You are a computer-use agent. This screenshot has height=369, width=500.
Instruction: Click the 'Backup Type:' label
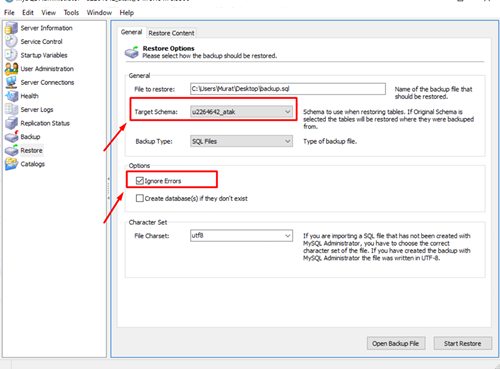pyautogui.click(x=154, y=141)
